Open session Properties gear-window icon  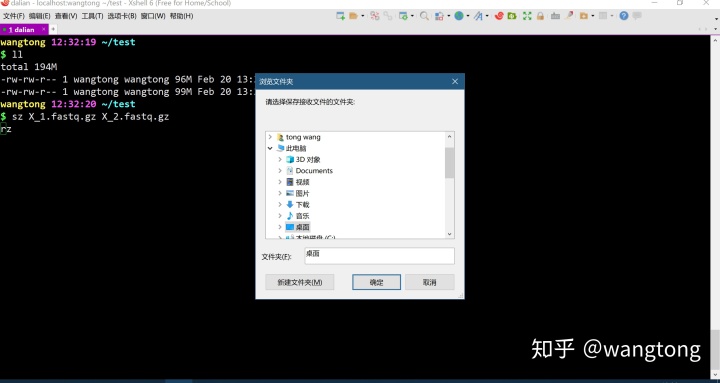[403, 16]
